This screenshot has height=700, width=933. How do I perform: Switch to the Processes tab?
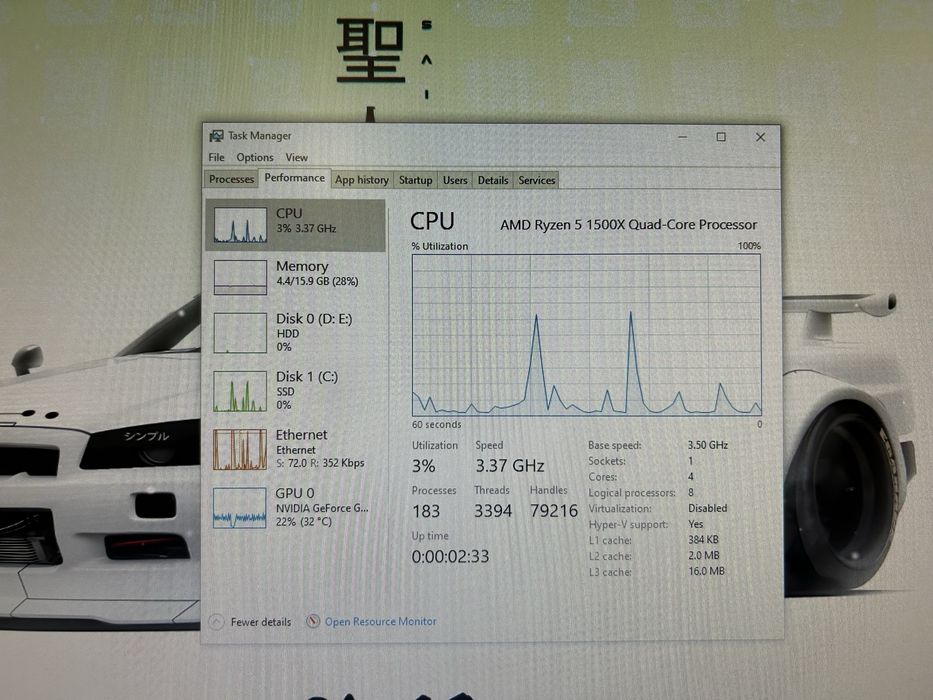click(x=231, y=179)
